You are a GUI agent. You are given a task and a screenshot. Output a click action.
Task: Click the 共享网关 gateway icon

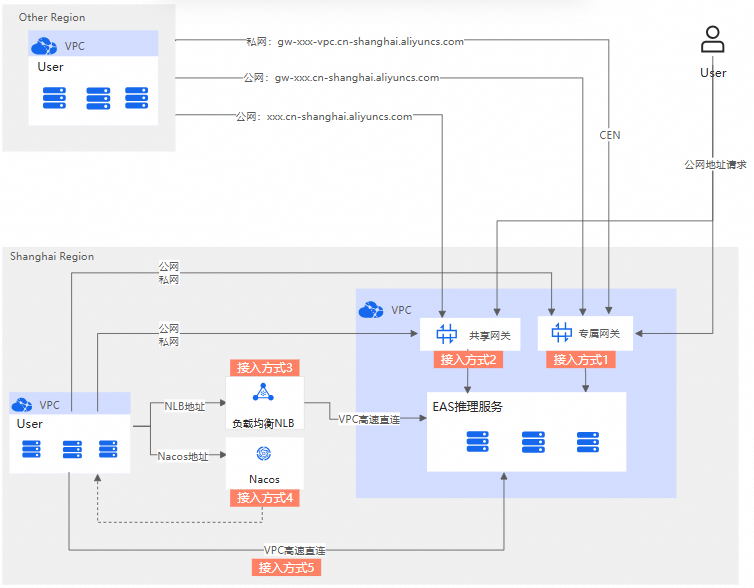446,334
